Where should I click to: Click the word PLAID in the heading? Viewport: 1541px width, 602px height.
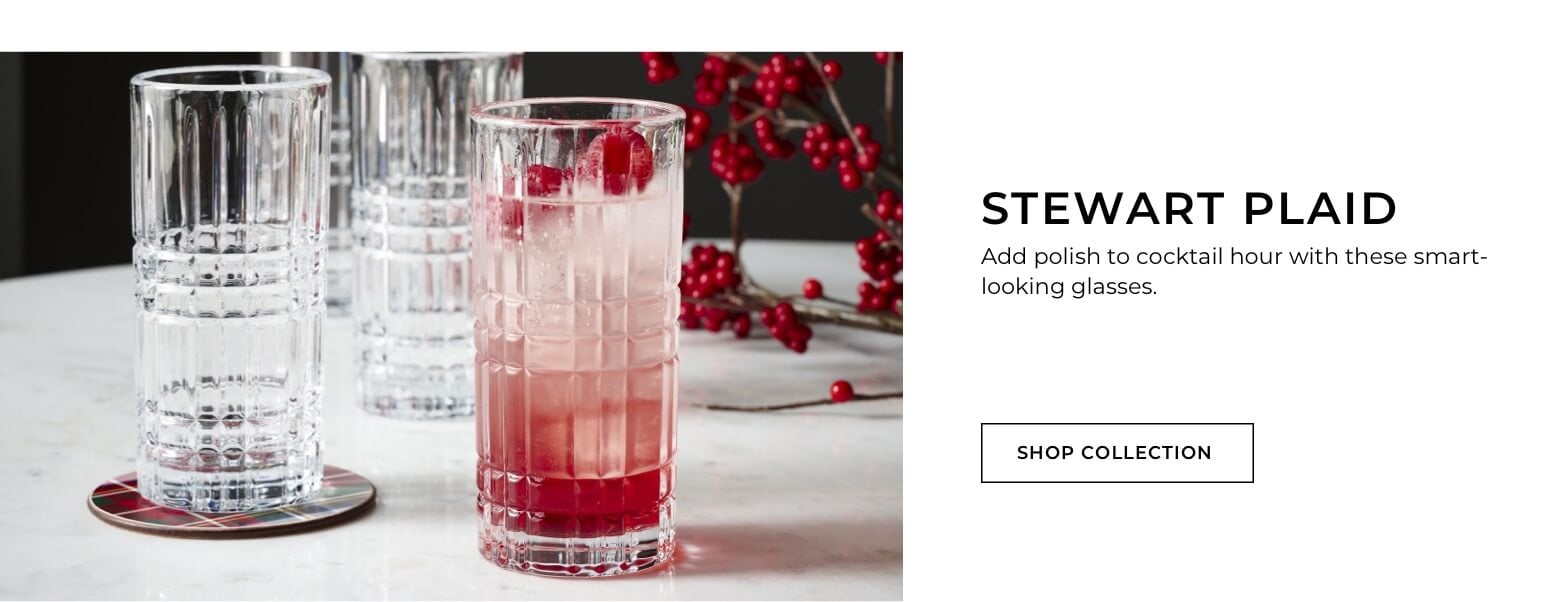(x=1320, y=209)
